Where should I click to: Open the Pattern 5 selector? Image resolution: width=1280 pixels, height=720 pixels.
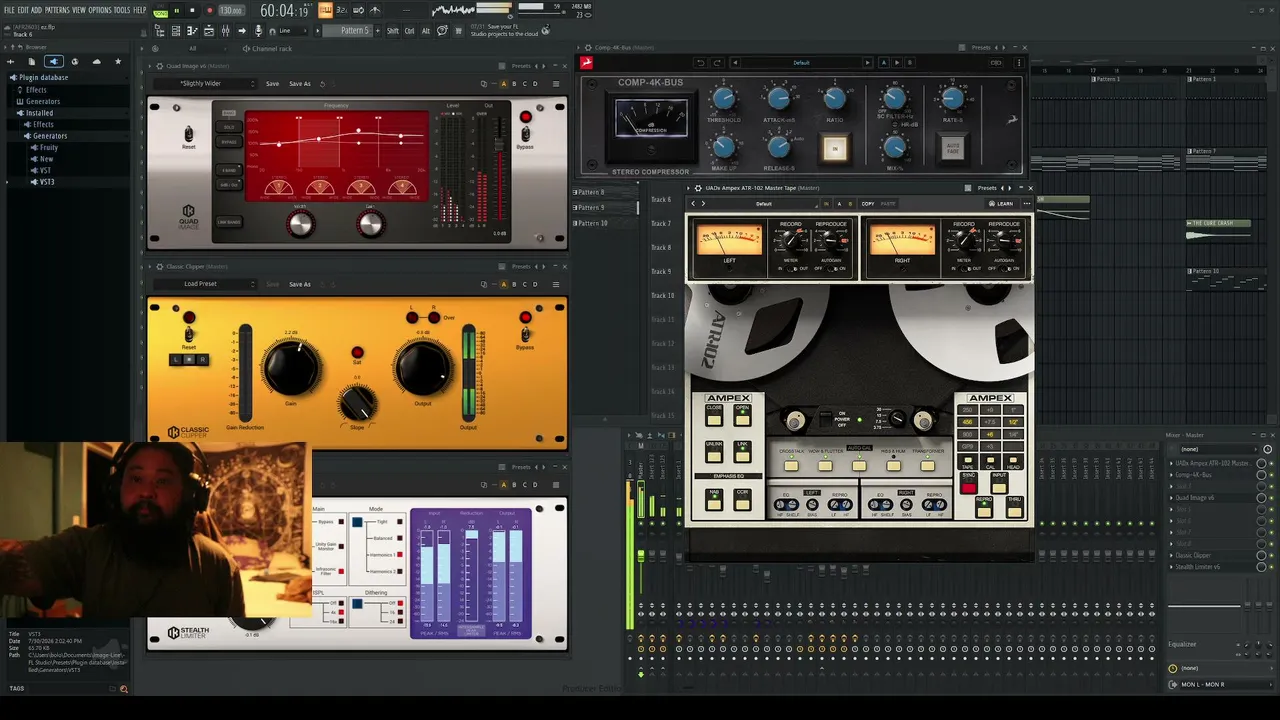pos(353,31)
